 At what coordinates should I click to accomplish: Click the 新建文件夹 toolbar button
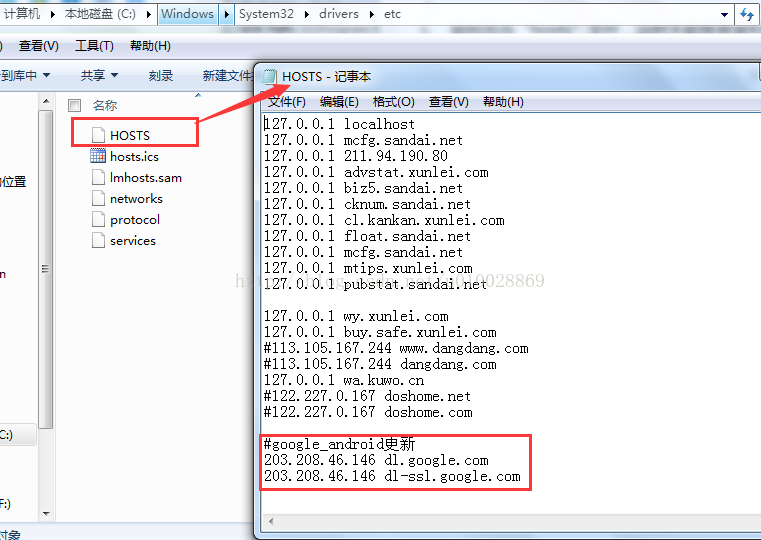coord(228,75)
